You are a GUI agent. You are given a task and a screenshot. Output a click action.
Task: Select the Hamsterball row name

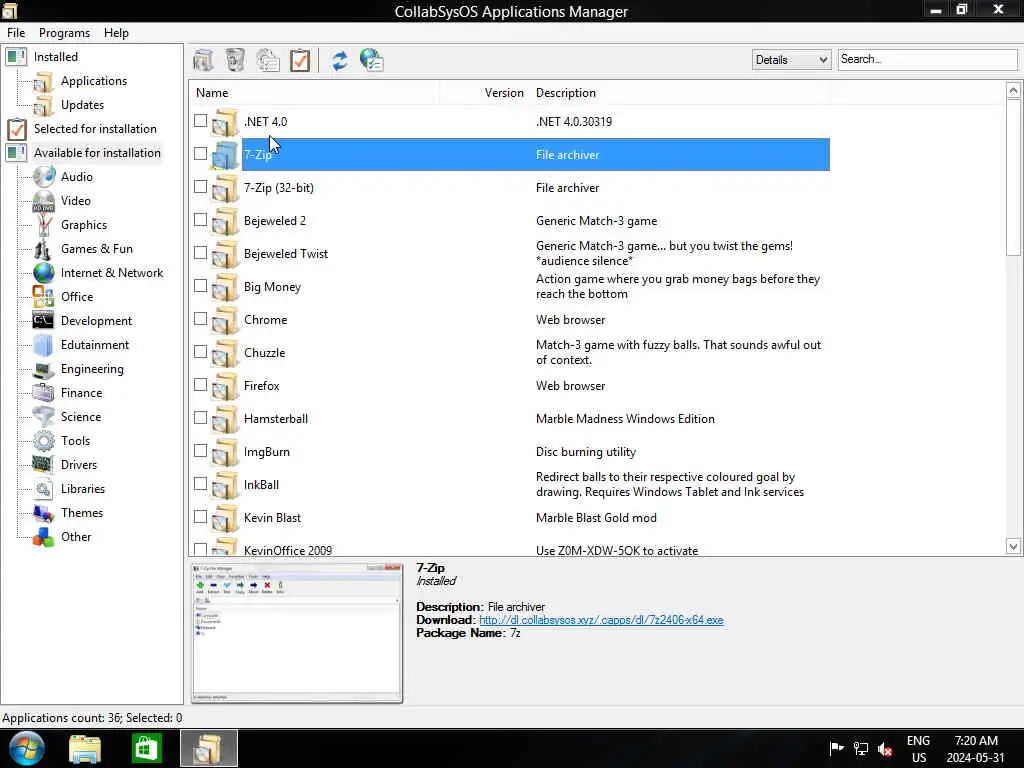coord(276,419)
